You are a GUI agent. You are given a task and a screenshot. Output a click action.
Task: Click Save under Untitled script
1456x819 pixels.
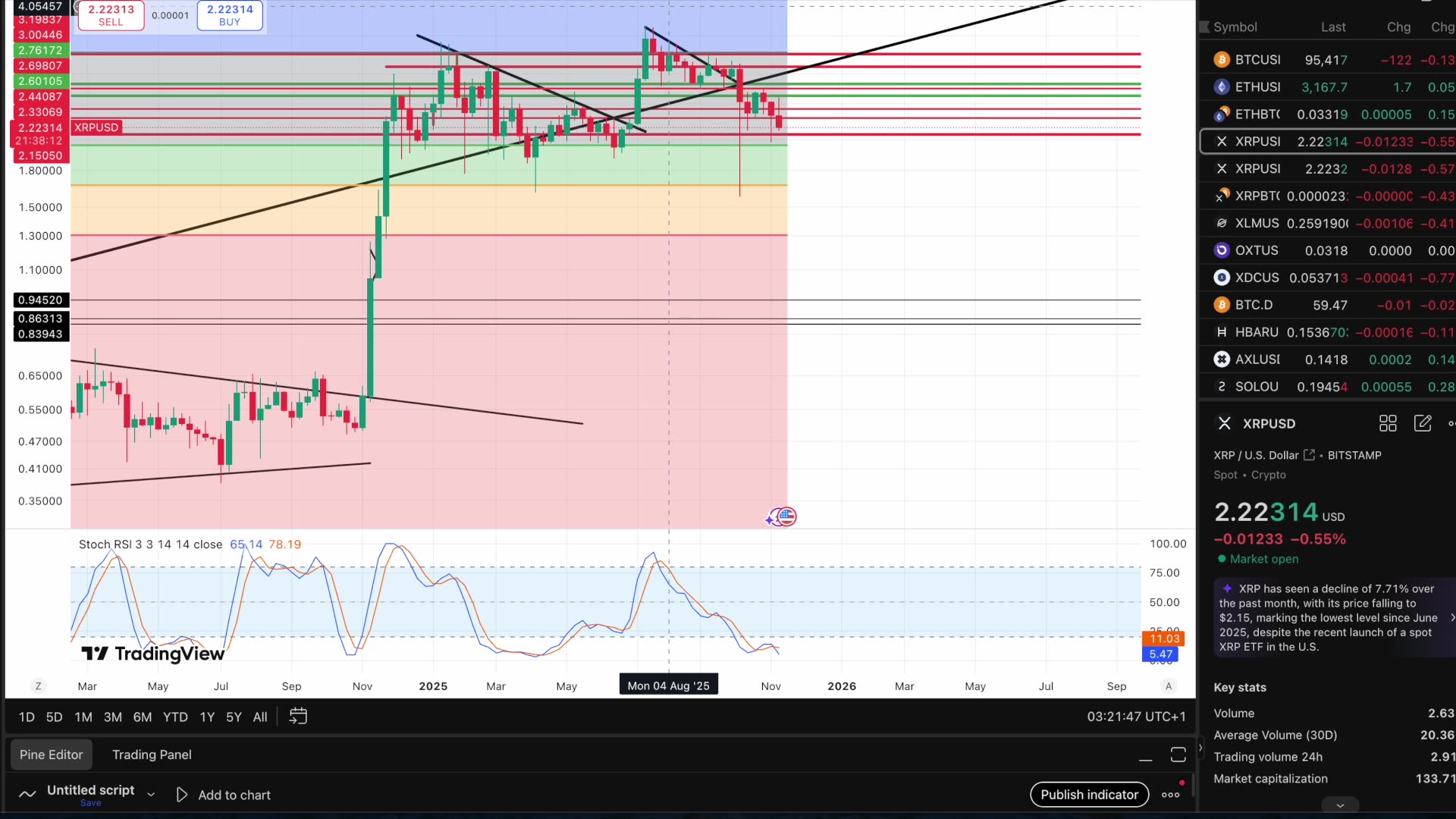point(90,803)
